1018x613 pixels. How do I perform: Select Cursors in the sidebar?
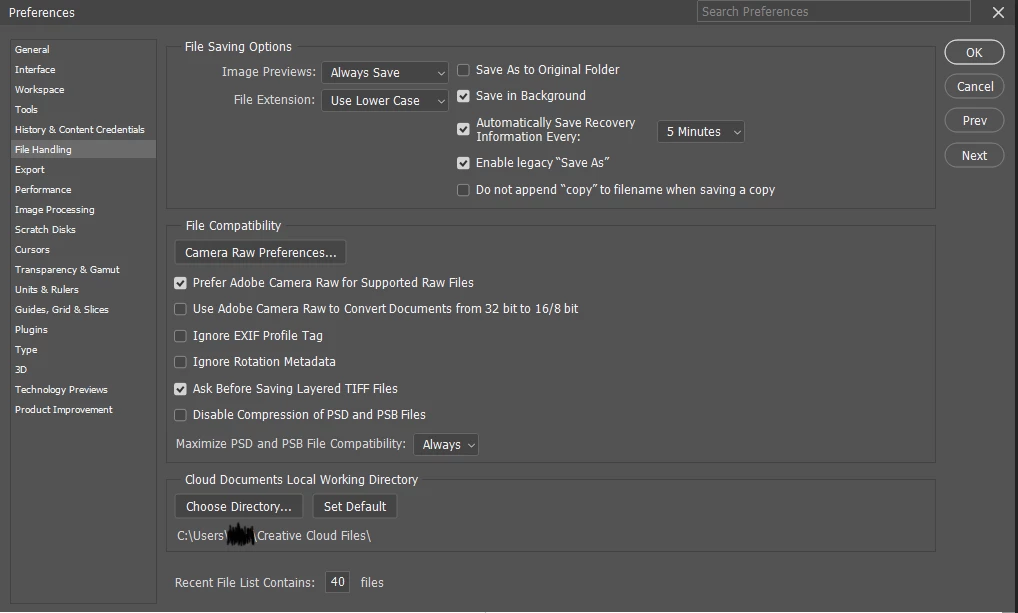pyautogui.click(x=83, y=250)
